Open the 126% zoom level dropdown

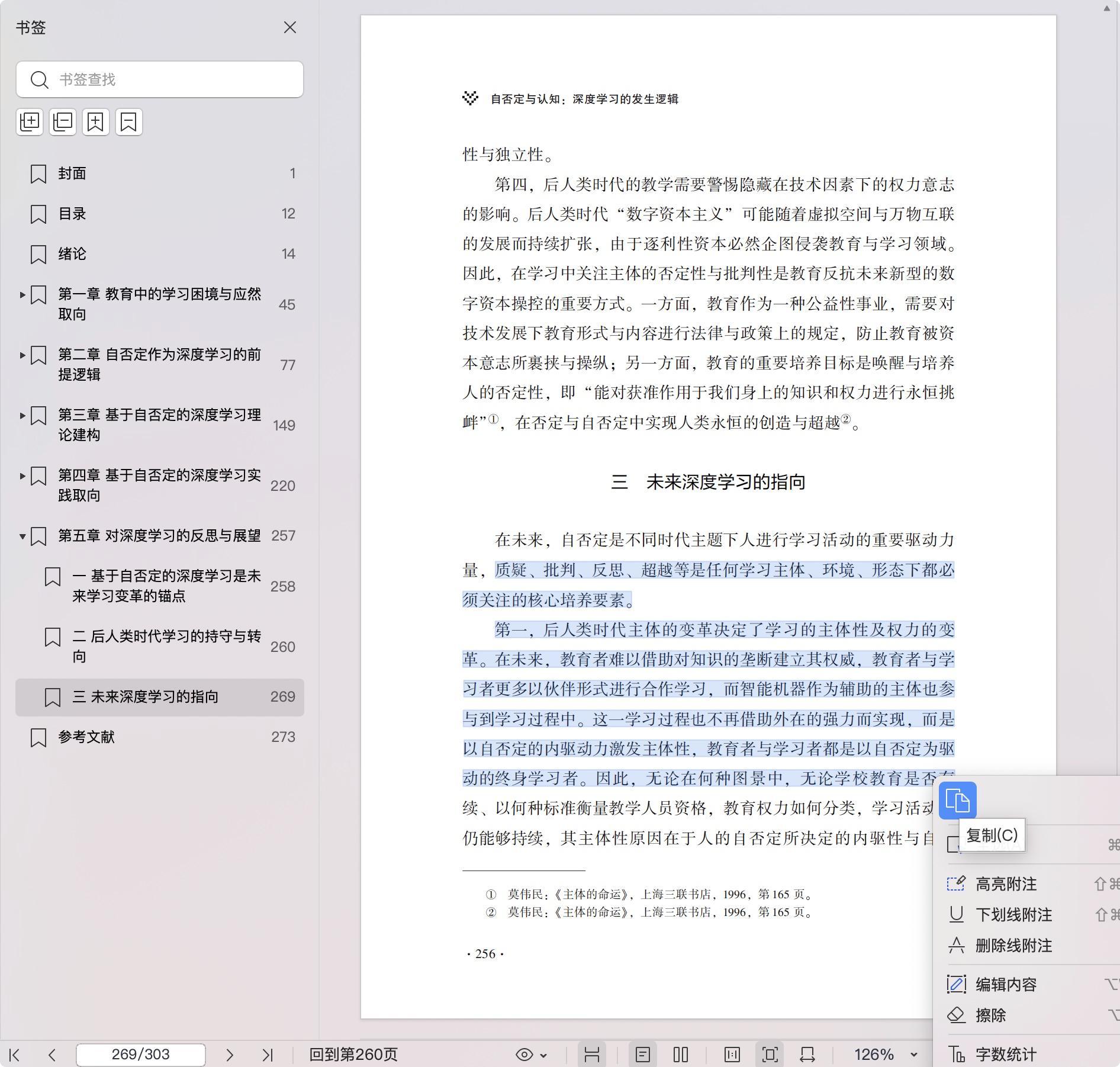[885, 1055]
